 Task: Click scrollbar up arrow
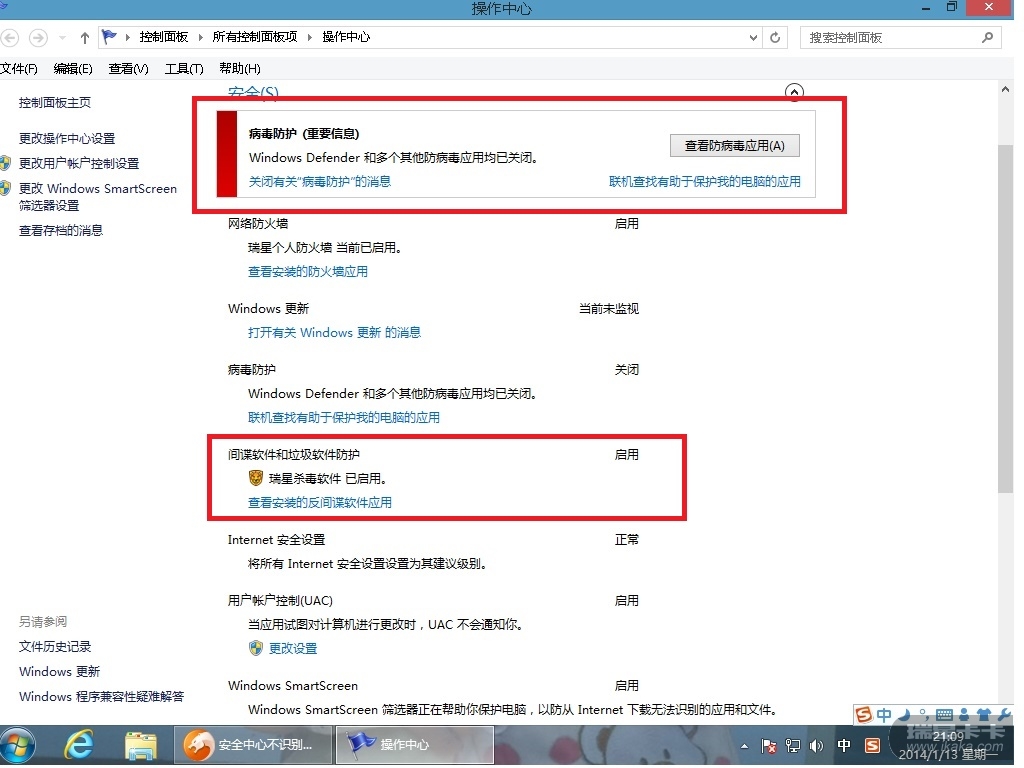[1005, 90]
